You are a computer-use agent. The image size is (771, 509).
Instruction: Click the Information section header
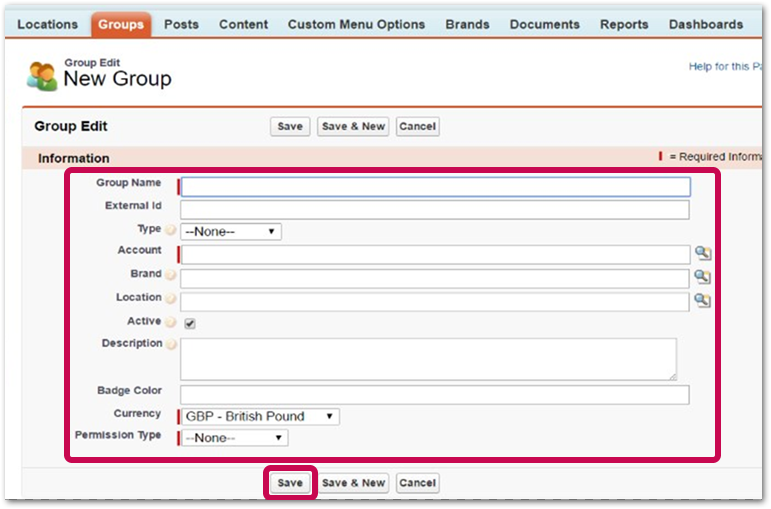click(74, 158)
